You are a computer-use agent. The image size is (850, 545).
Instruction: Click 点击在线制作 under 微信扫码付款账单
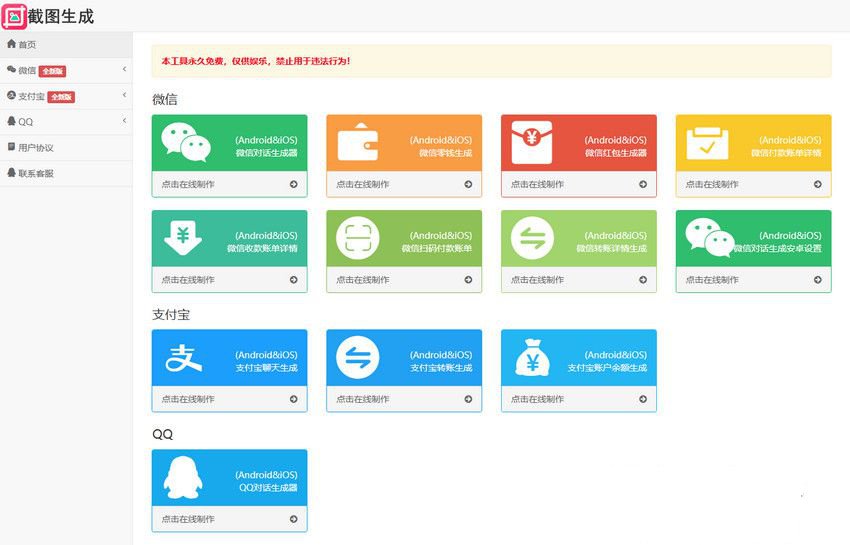coord(363,280)
